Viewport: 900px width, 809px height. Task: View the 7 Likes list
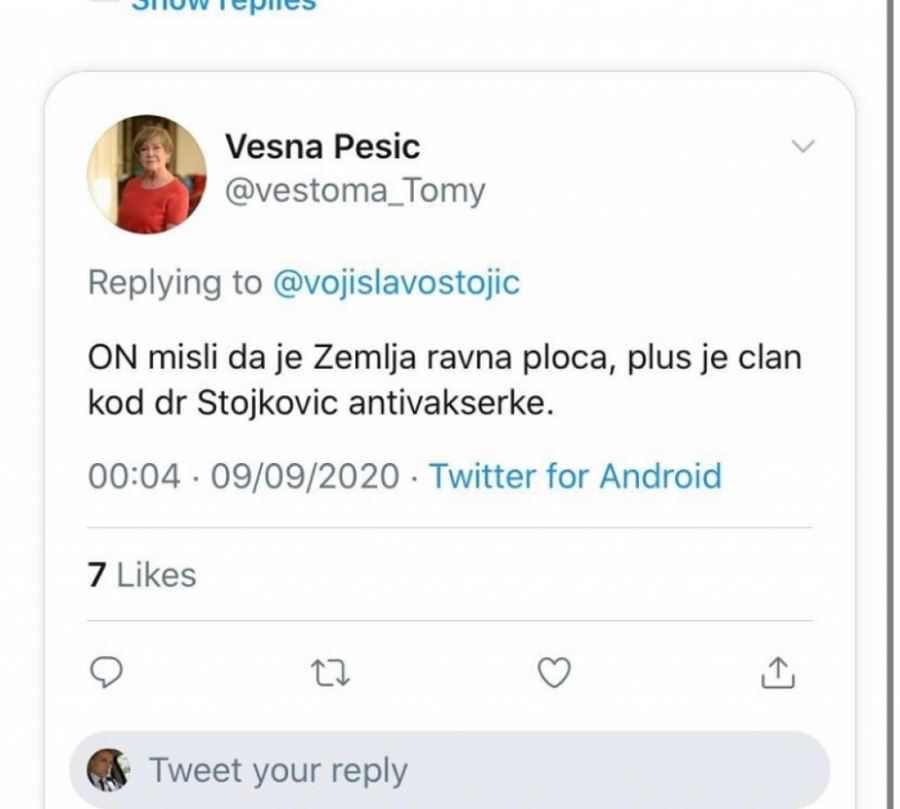click(x=142, y=575)
